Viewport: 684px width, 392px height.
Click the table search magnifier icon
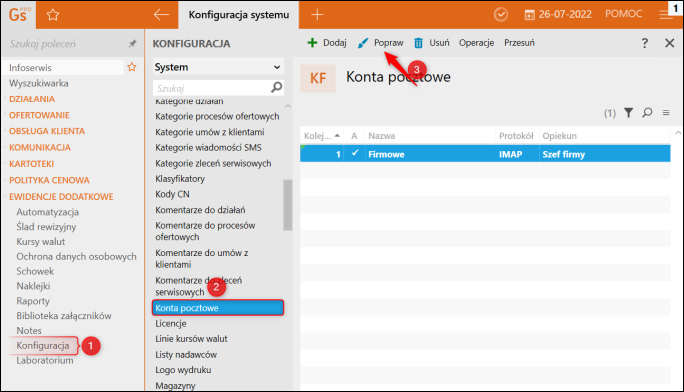point(647,113)
